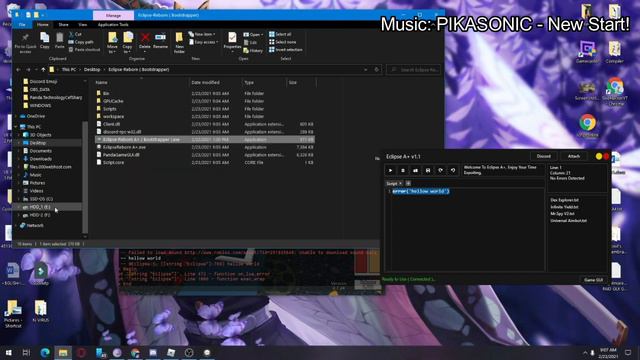The image size is (640, 360).
Task: Select the Script tab in Eclipse editor
Action: pyautogui.click(x=392, y=184)
